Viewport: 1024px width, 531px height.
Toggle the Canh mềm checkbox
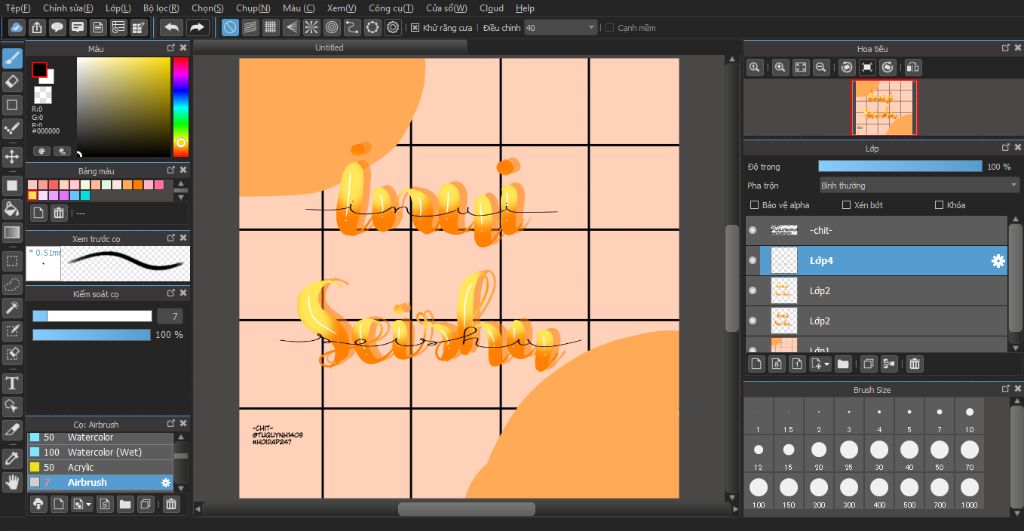pos(609,27)
